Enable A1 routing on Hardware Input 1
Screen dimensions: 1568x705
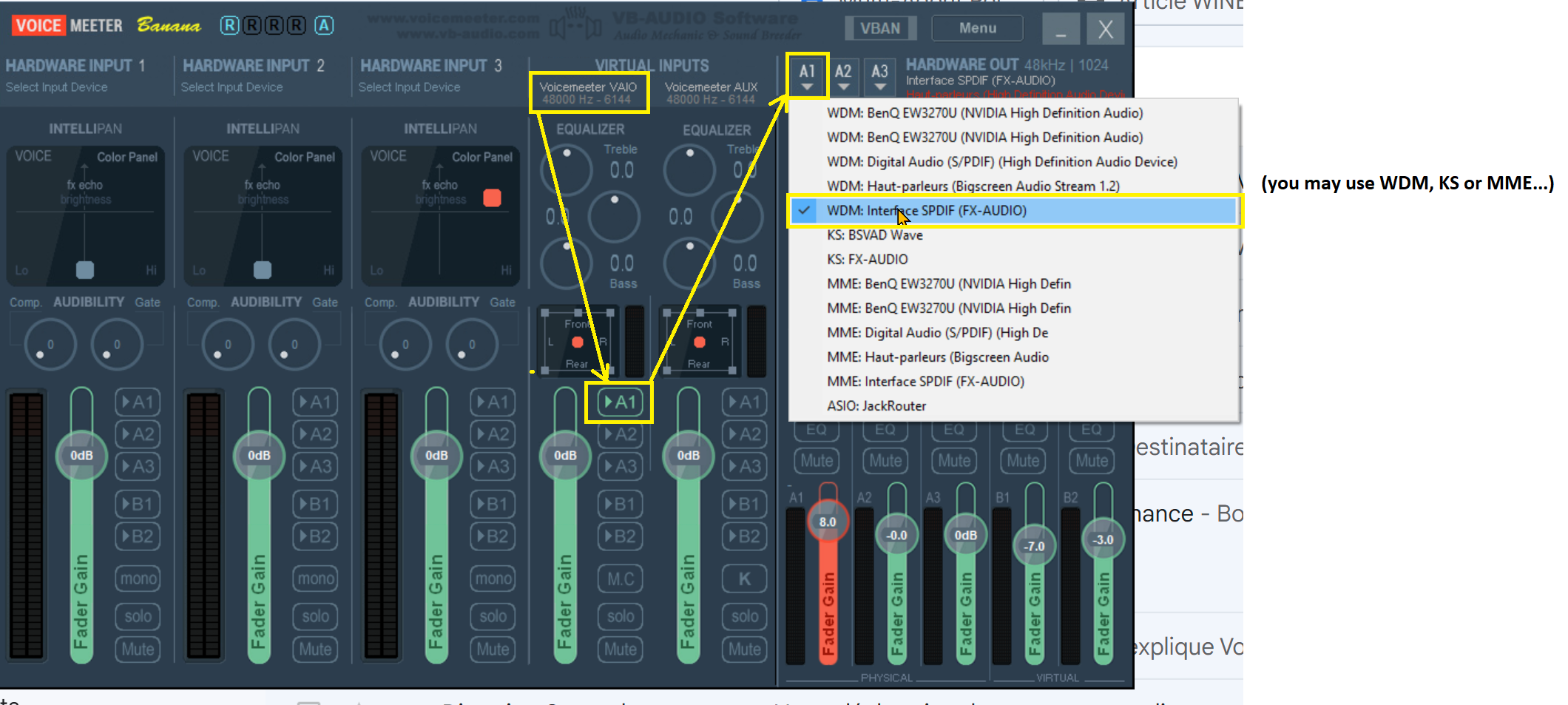138,402
